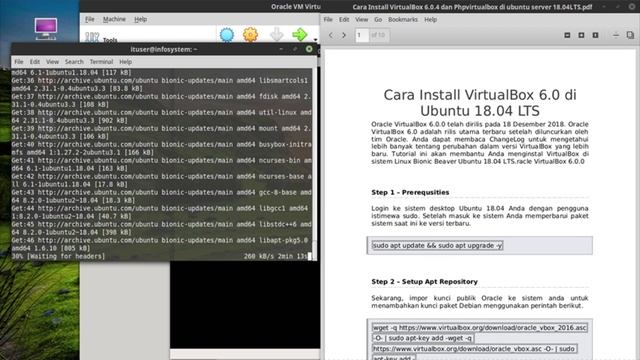640x360 pixels.
Task: Click the dash-shaped icon in the PDF toolbar
Action: [616, 35]
